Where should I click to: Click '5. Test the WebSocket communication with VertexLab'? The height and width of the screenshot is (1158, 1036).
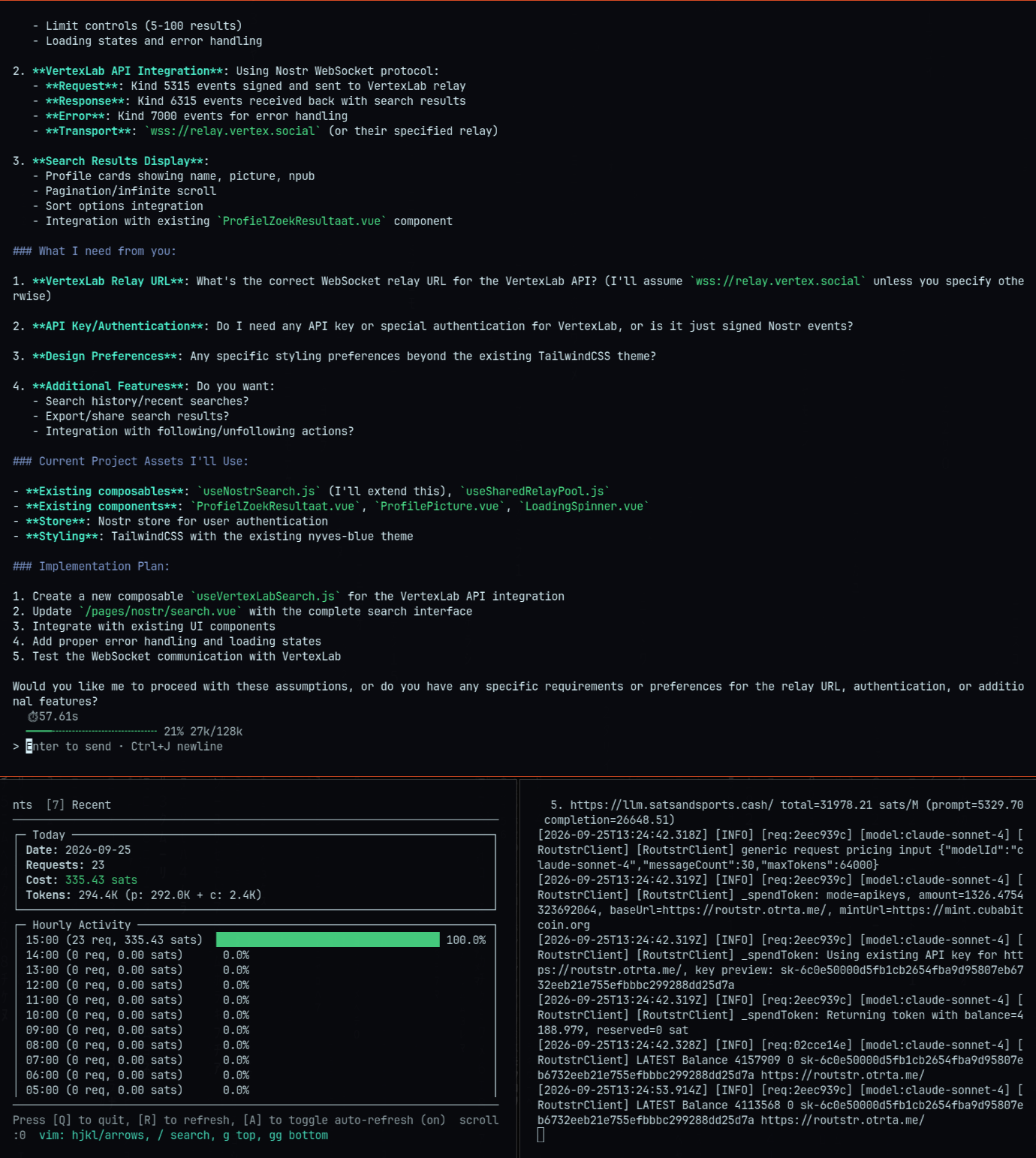[x=176, y=657]
